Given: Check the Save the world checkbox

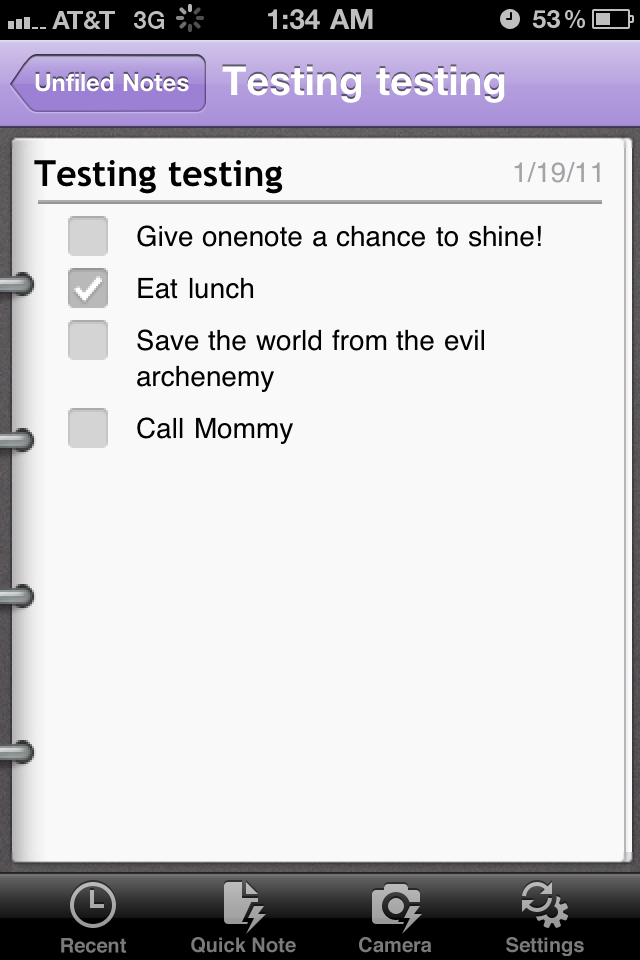Looking at the screenshot, I should point(88,341).
